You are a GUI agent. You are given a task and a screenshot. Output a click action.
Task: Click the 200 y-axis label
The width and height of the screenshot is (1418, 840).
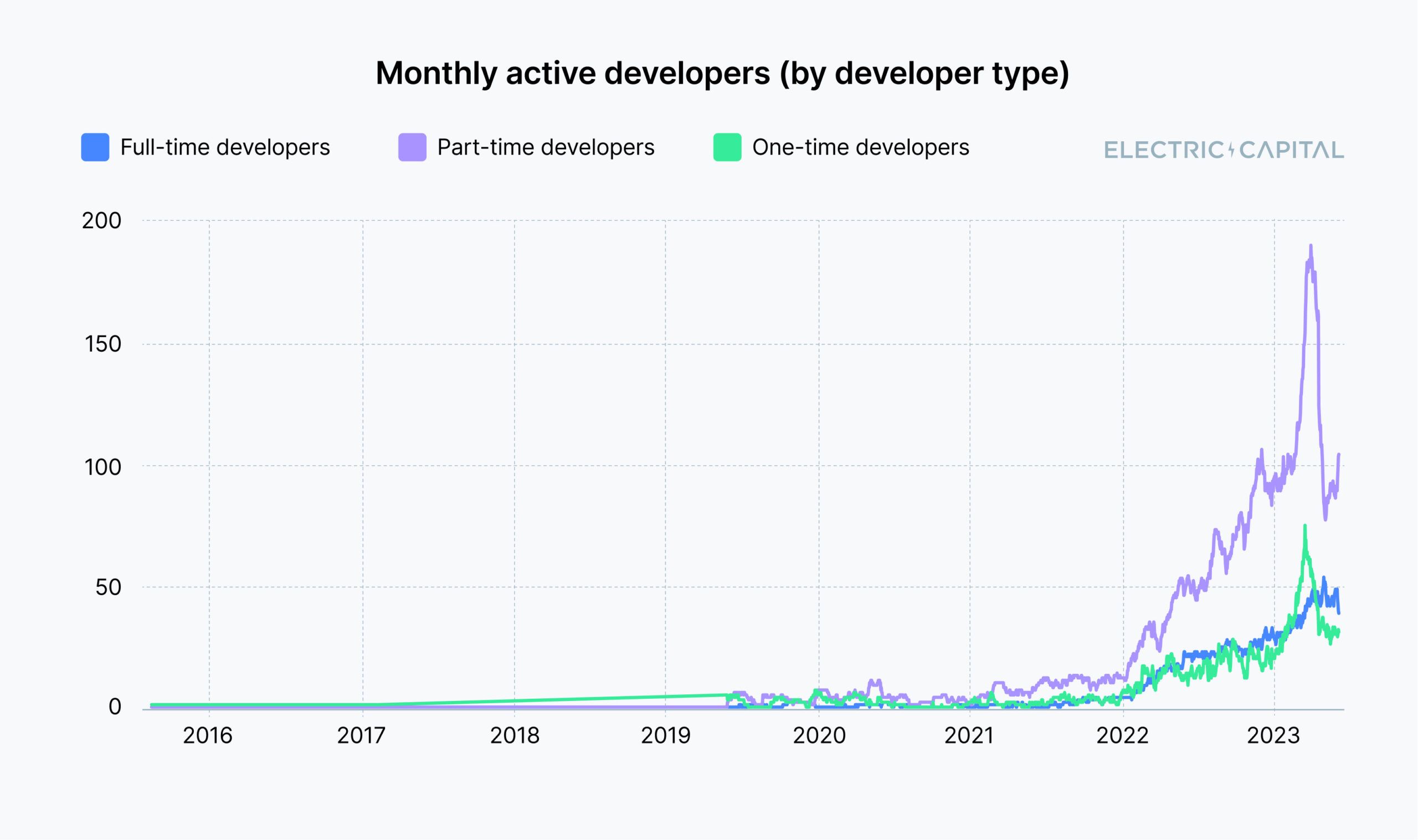102,221
